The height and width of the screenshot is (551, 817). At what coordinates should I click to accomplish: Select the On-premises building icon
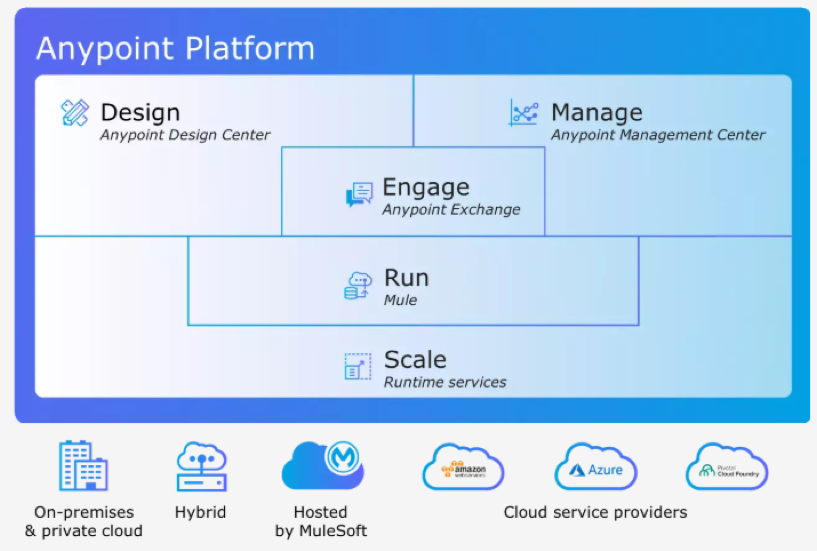click(83, 466)
